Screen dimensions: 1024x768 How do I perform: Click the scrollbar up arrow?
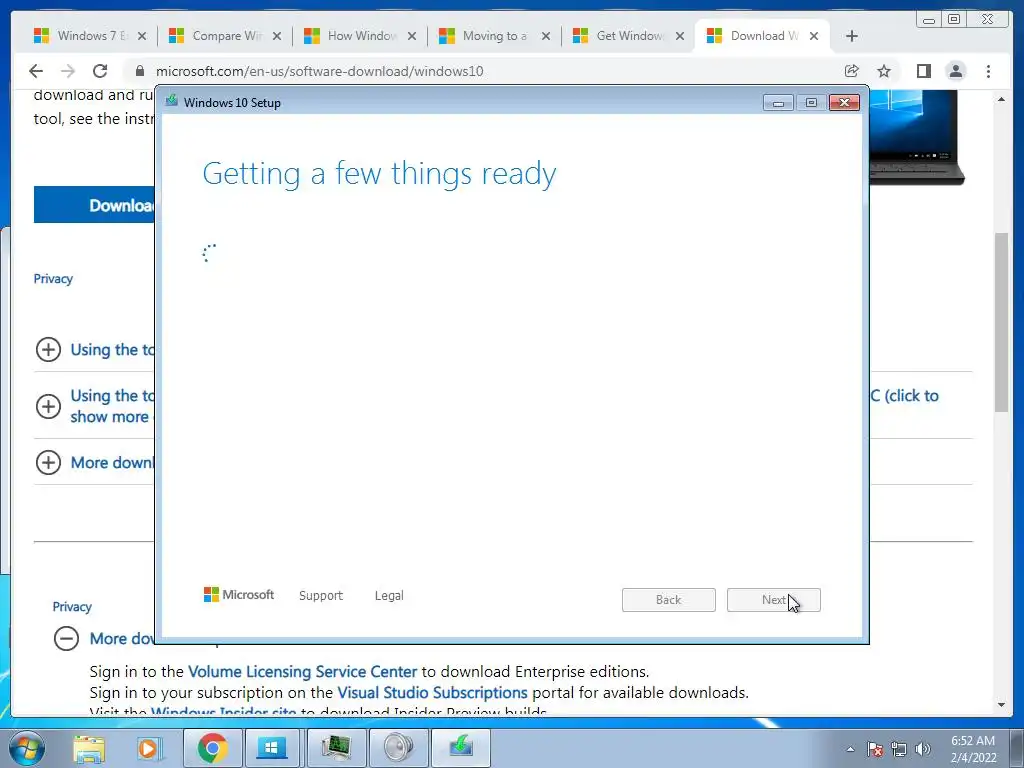point(1002,99)
